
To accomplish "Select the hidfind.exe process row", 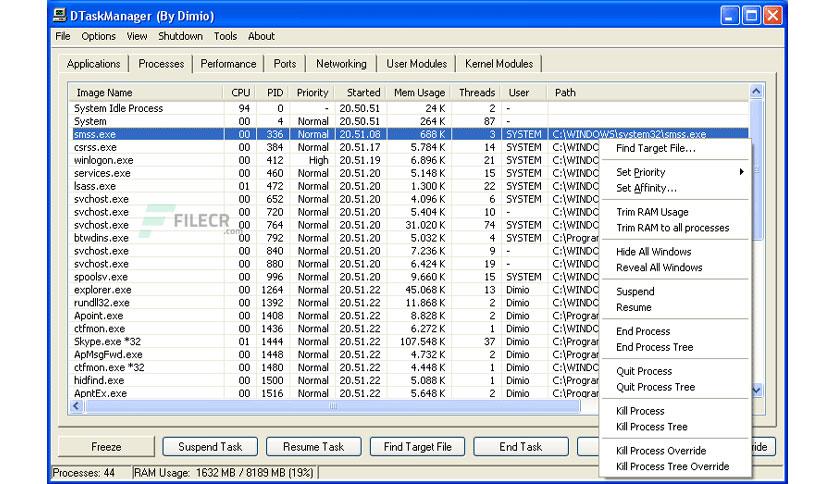I will point(336,381).
